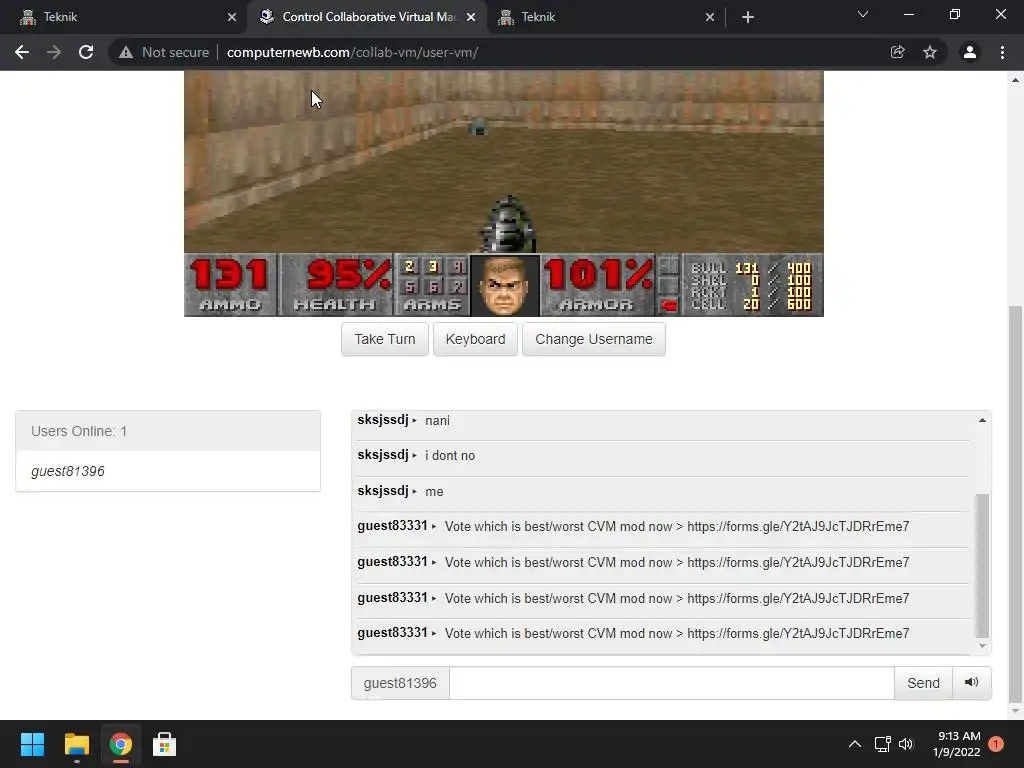Open the clock showing 9:13 AM
The width and height of the screenshot is (1024, 768).
(956, 744)
